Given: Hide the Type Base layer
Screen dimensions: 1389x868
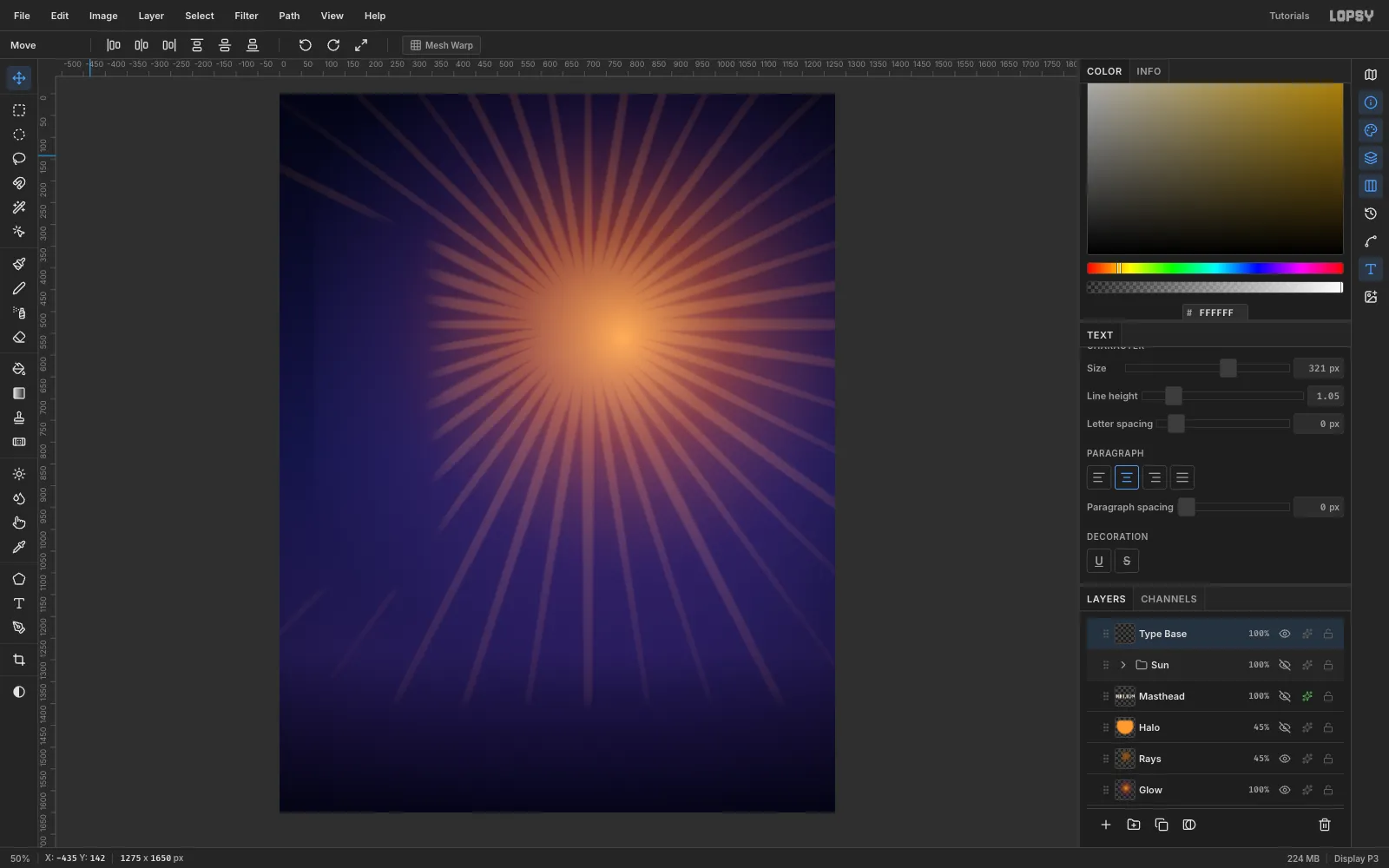Looking at the screenshot, I should click(x=1285, y=634).
